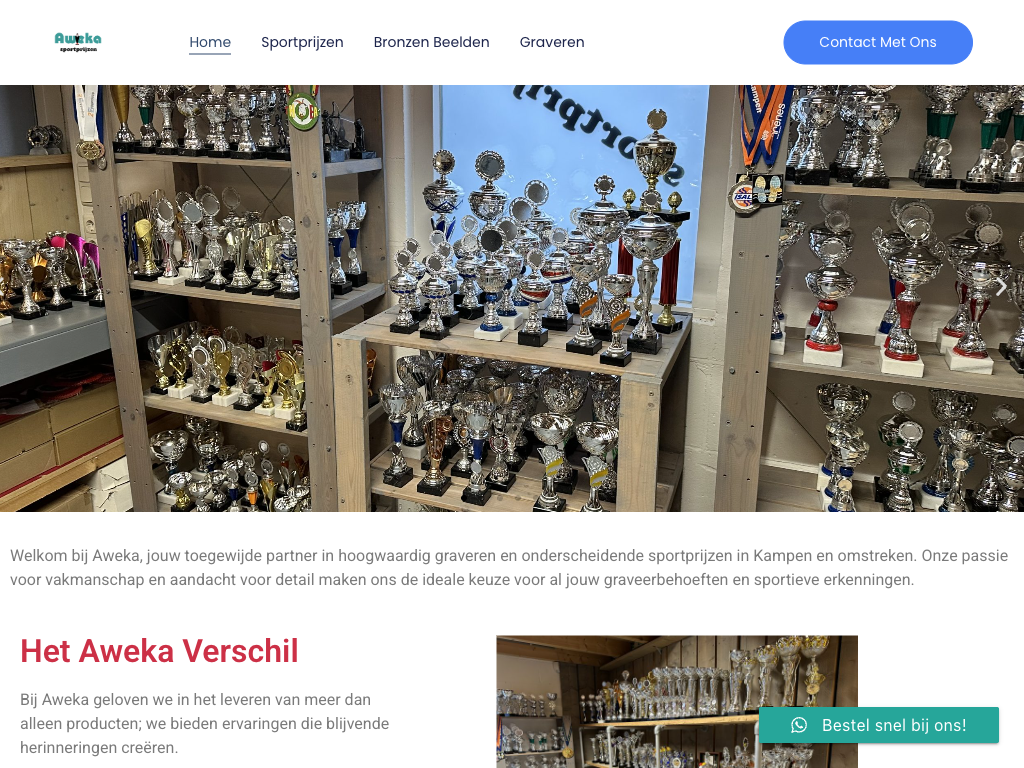
Task: Click the round green emblem atop the left shelf post
Action: pos(303,110)
